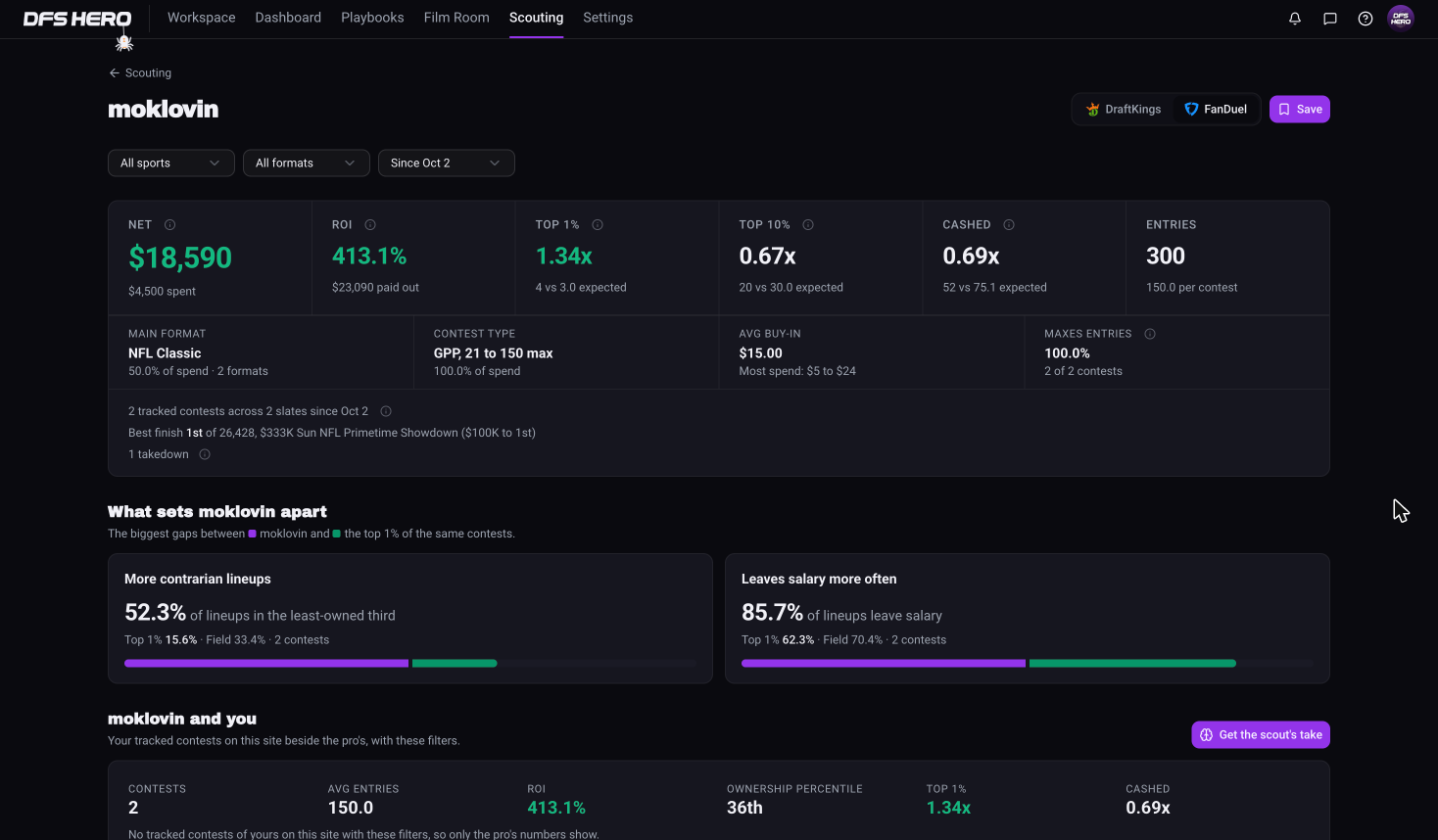Click the NFL Classic main format text
Screen dimensions: 1438x840
click(165, 353)
